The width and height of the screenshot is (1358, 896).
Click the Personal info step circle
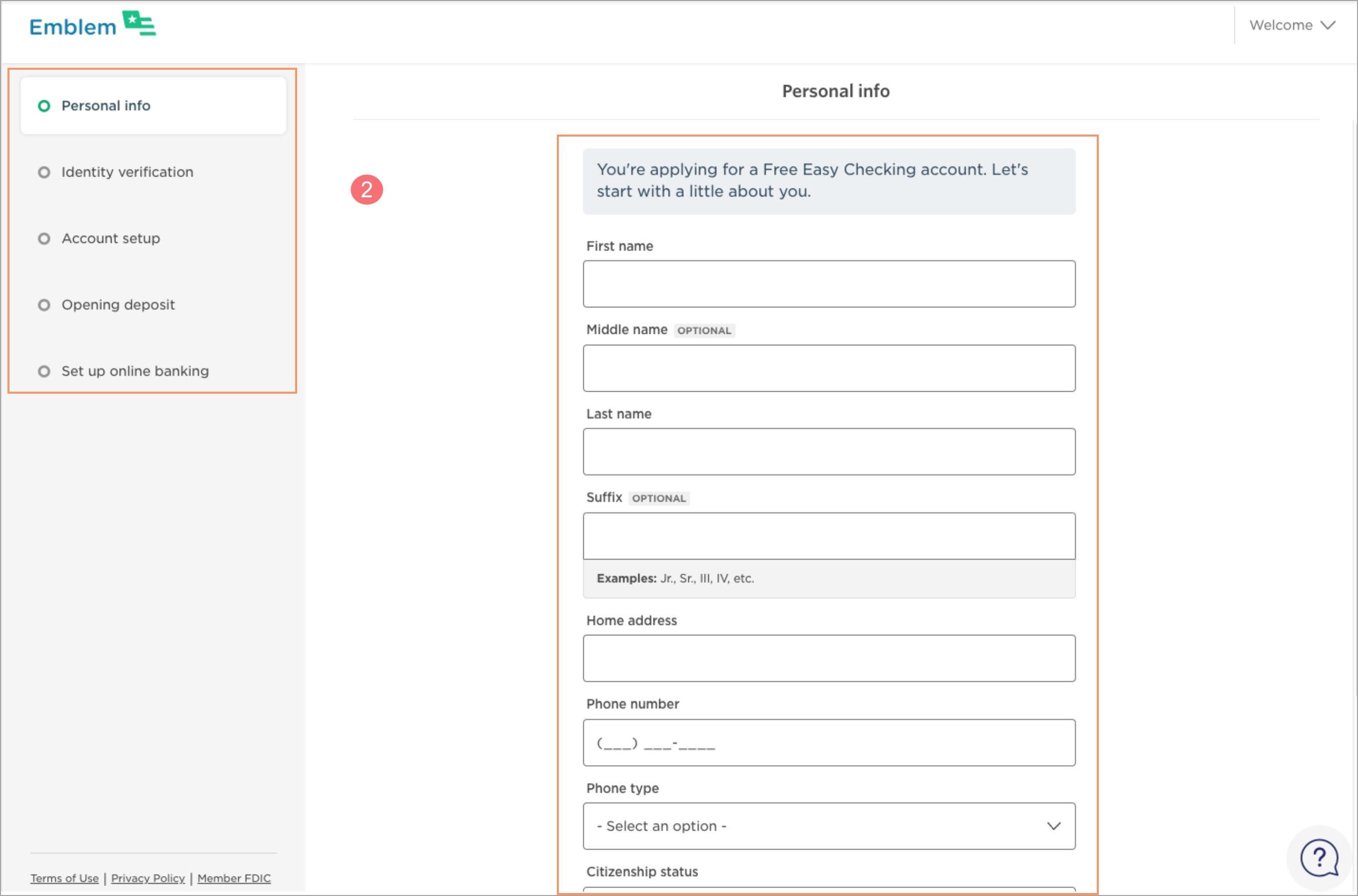(x=44, y=106)
